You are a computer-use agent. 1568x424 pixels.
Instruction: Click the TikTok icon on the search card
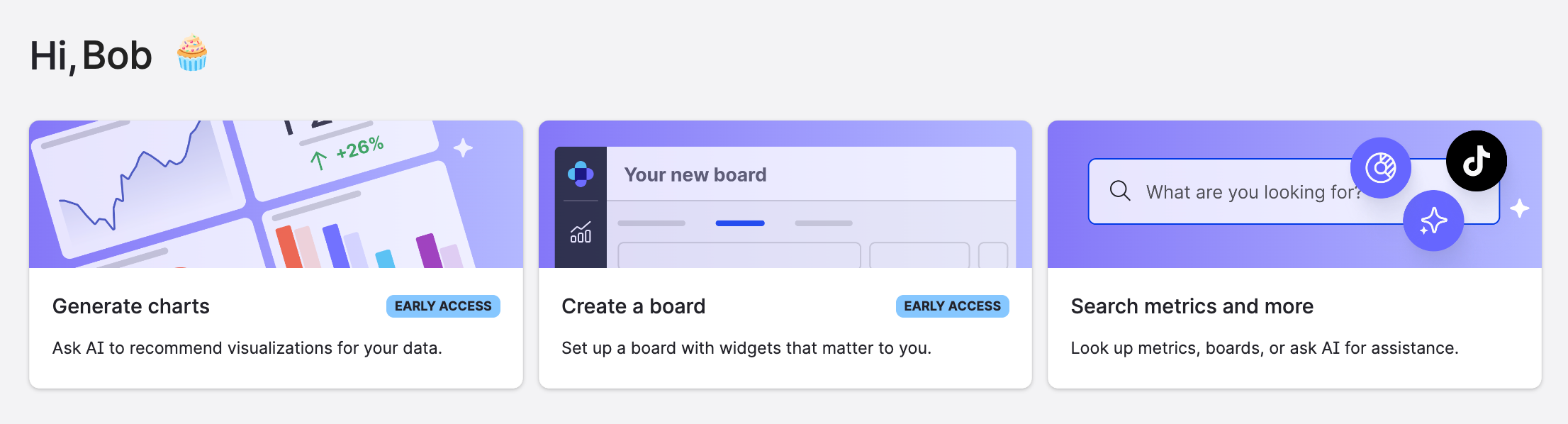[1477, 161]
